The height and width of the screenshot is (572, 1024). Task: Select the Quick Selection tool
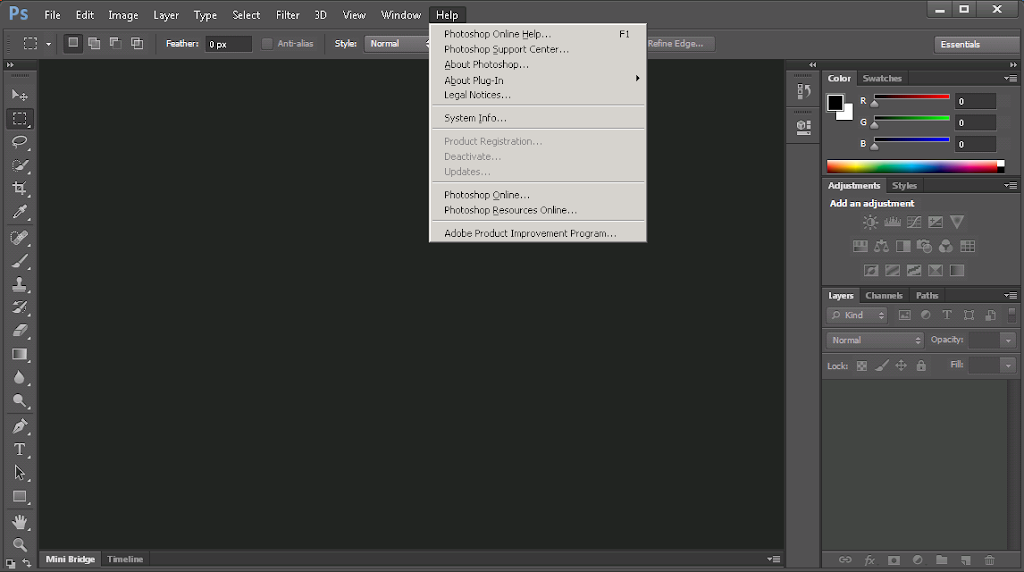coord(20,165)
